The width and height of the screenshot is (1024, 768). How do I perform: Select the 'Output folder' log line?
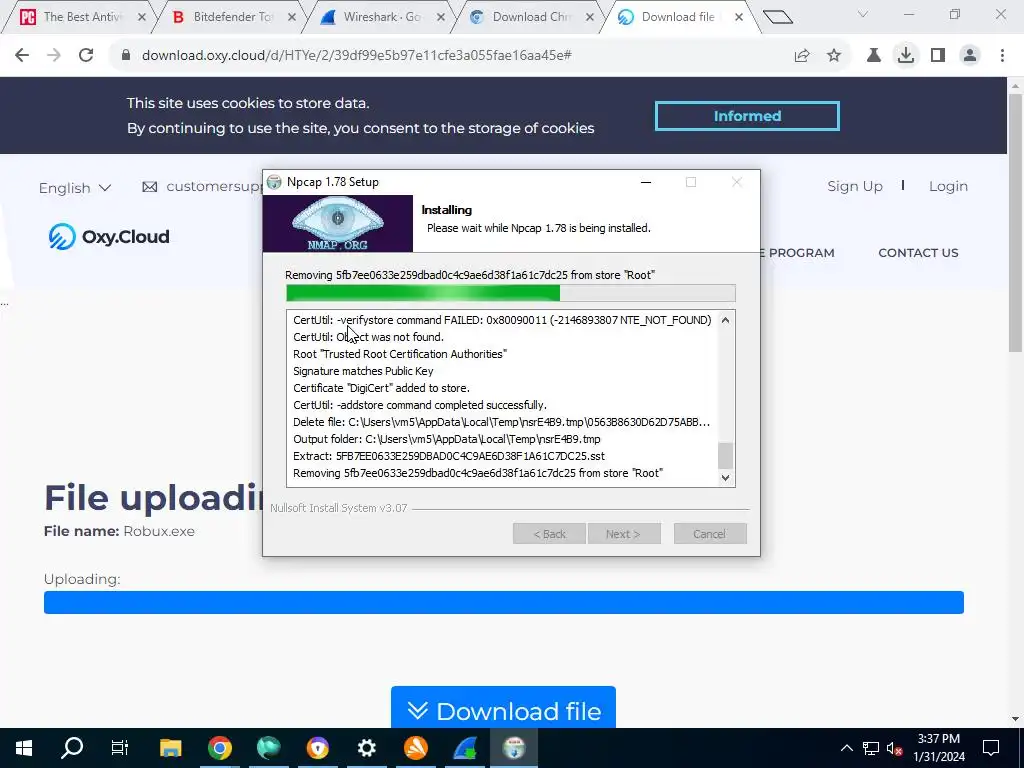(x=447, y=439)
